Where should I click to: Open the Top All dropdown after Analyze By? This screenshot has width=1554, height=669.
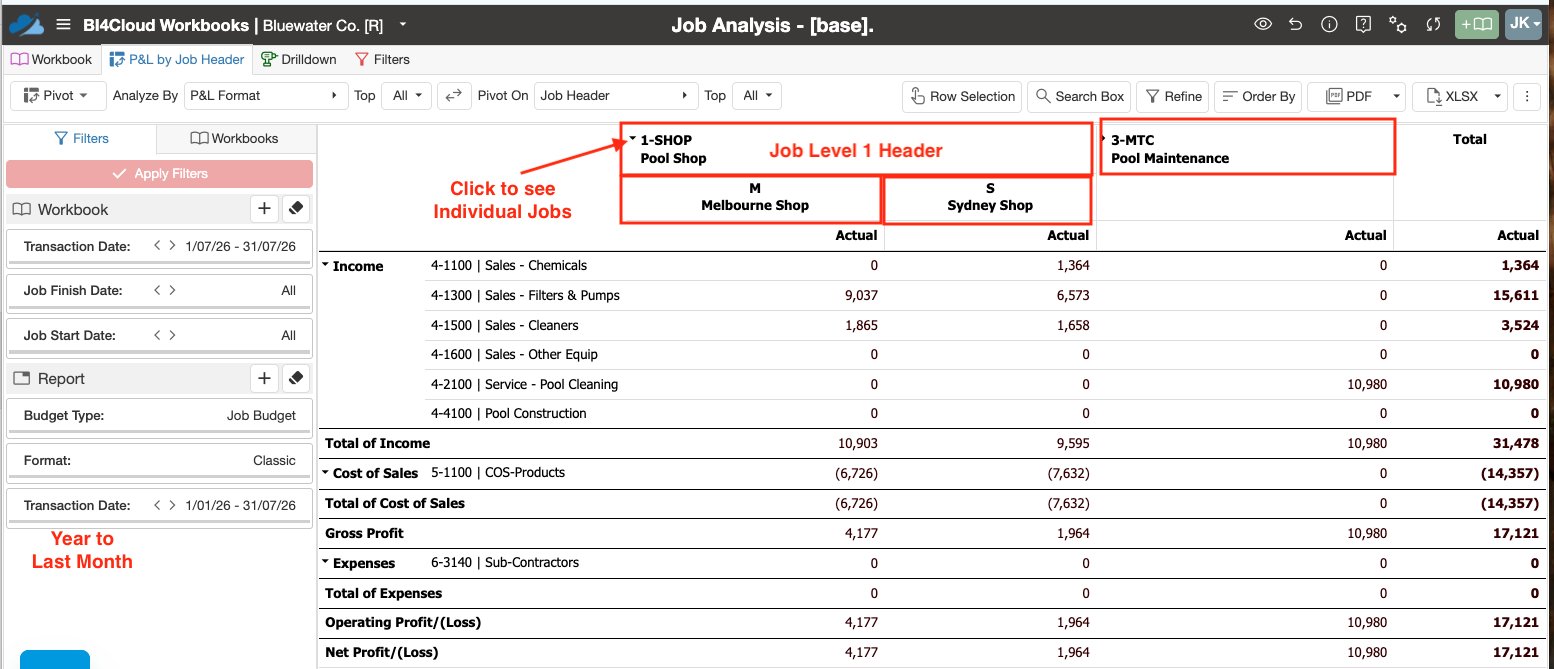click(x=408, y=96)
